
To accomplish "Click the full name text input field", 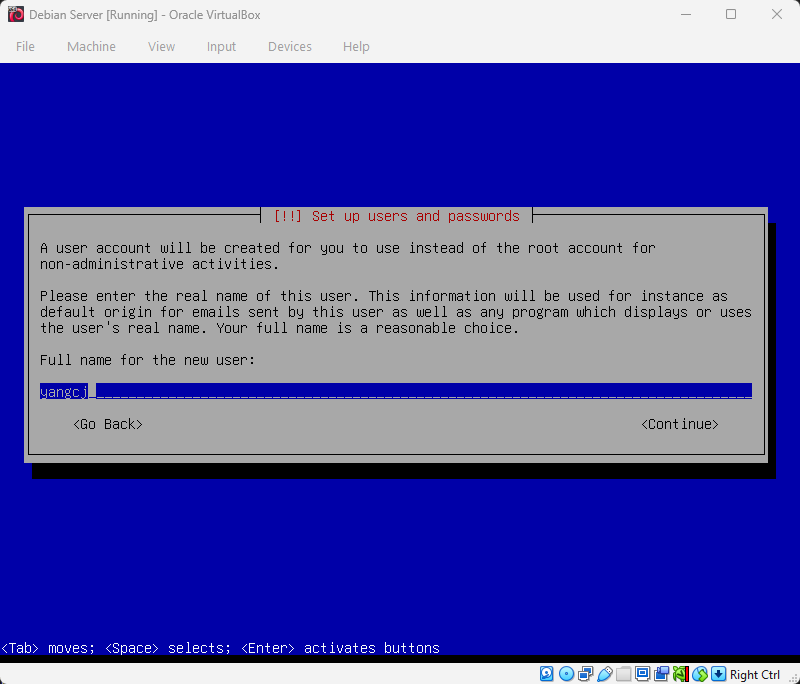I will (395, 391).
